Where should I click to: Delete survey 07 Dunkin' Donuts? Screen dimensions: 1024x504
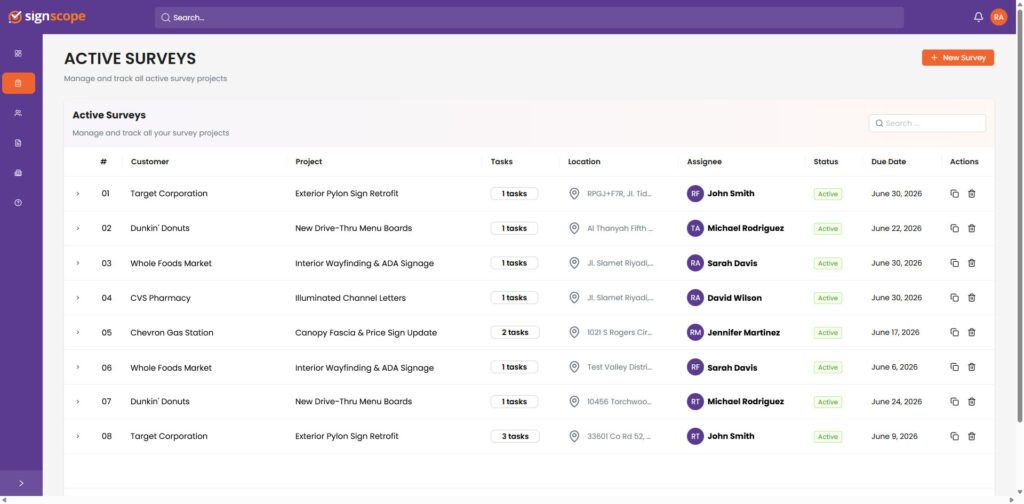click(972, 402)
